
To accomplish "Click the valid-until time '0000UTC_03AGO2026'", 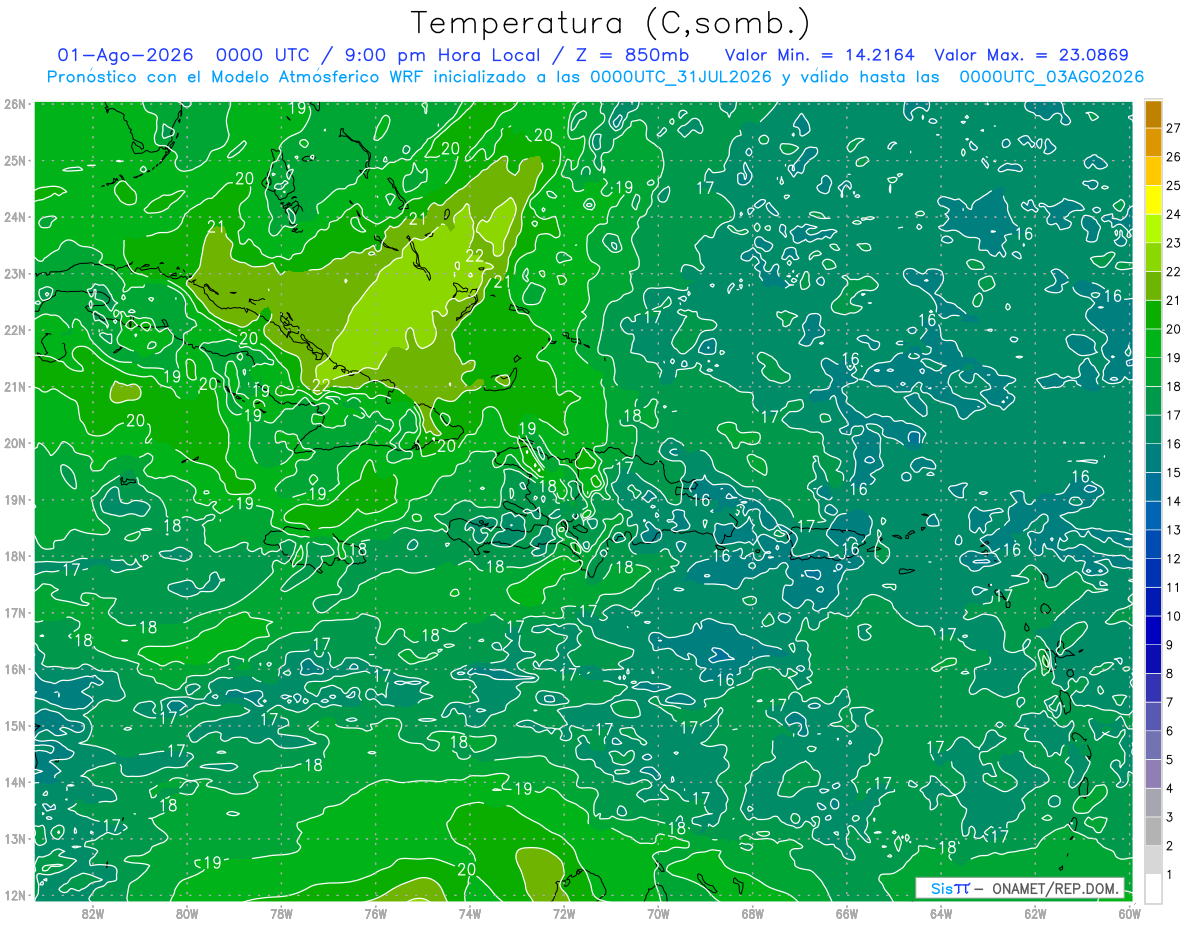I will tap(1051, 77).
